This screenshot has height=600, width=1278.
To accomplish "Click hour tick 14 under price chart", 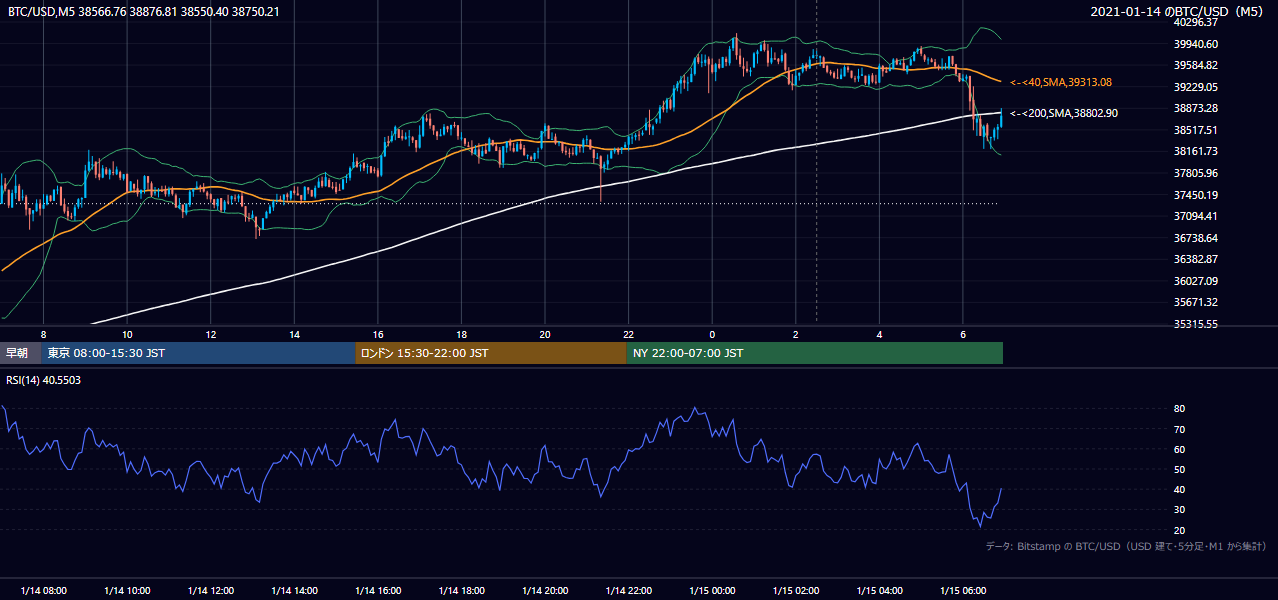I will (294, 334).
